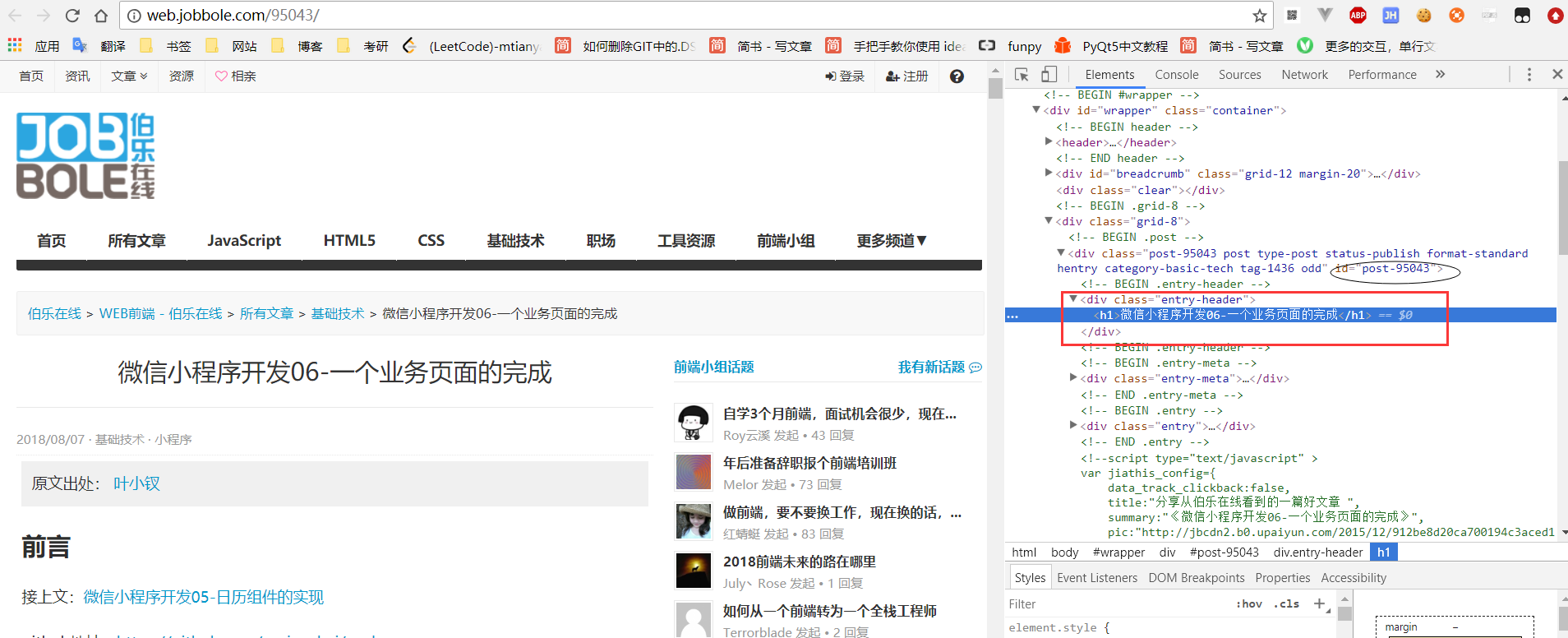
Task: Select div.entry-header in DOM breadcrumb
Action: 1317,552
